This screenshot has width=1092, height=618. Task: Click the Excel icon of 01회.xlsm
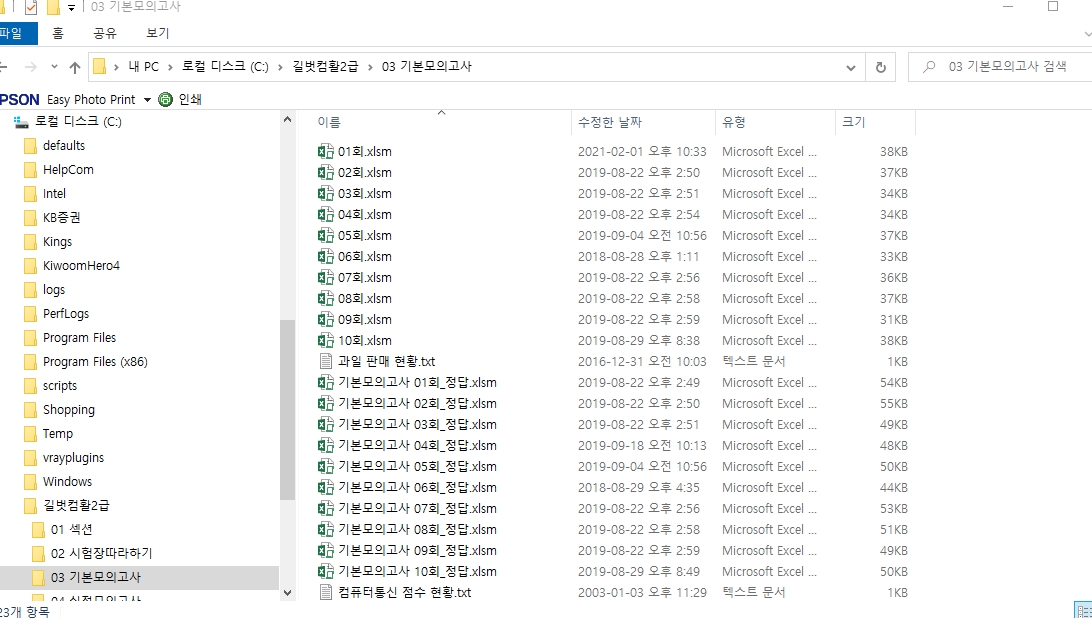325,152
